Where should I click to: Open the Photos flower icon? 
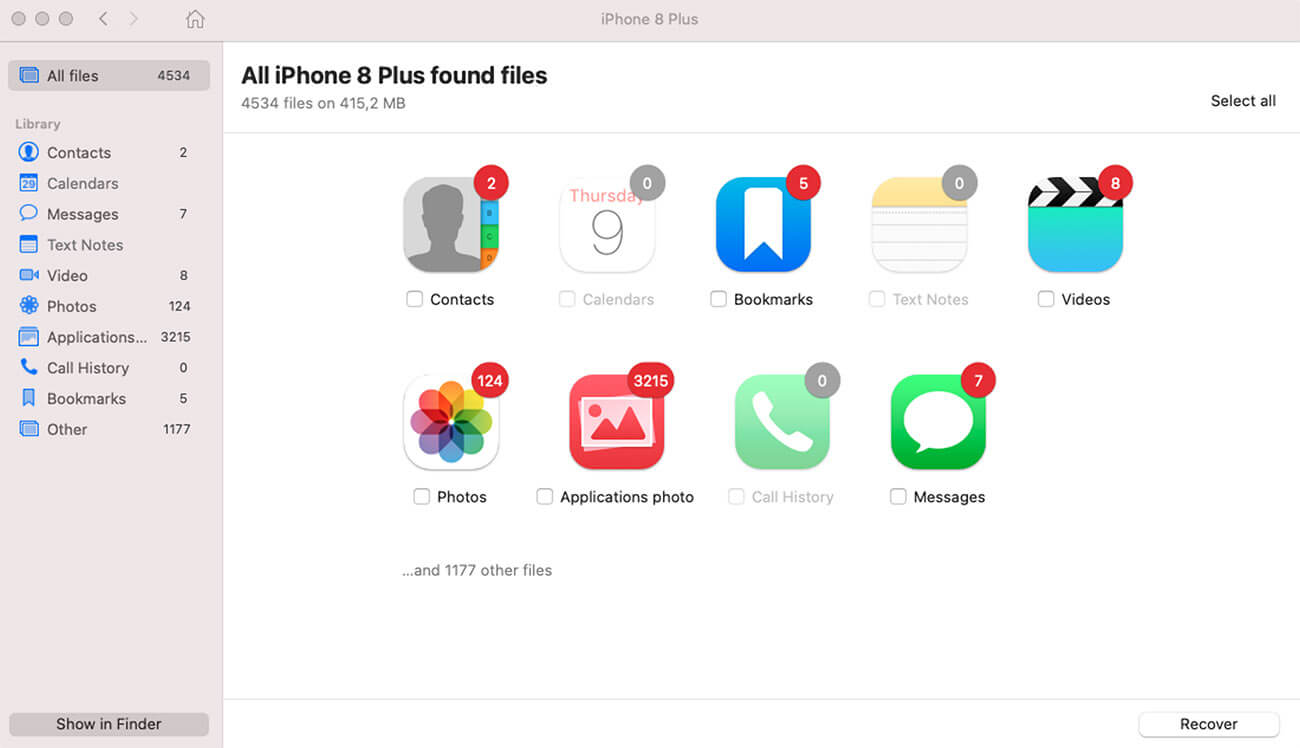pos(451,423)
